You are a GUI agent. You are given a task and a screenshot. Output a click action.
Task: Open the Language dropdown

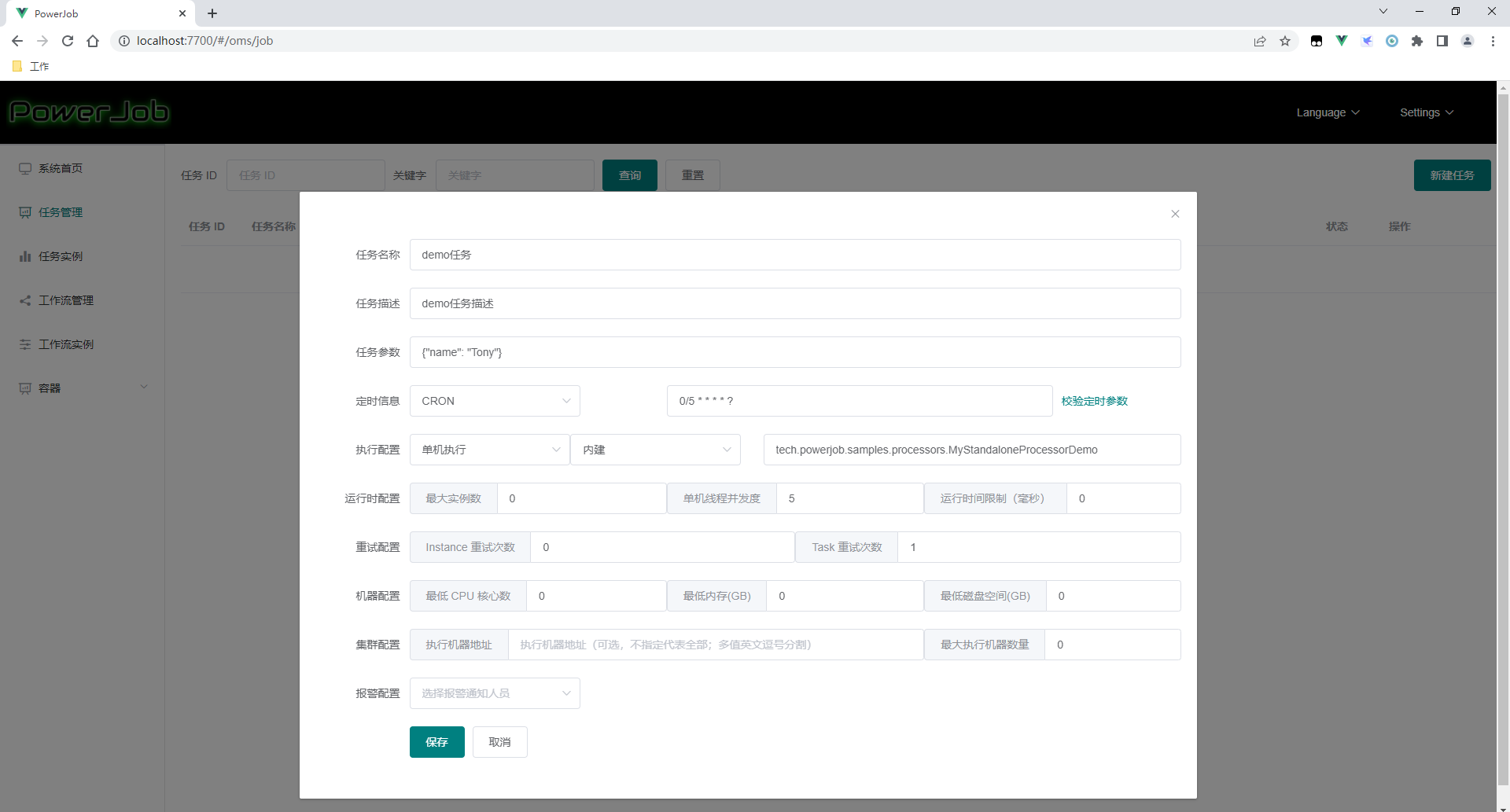(x=1328, y=112)
